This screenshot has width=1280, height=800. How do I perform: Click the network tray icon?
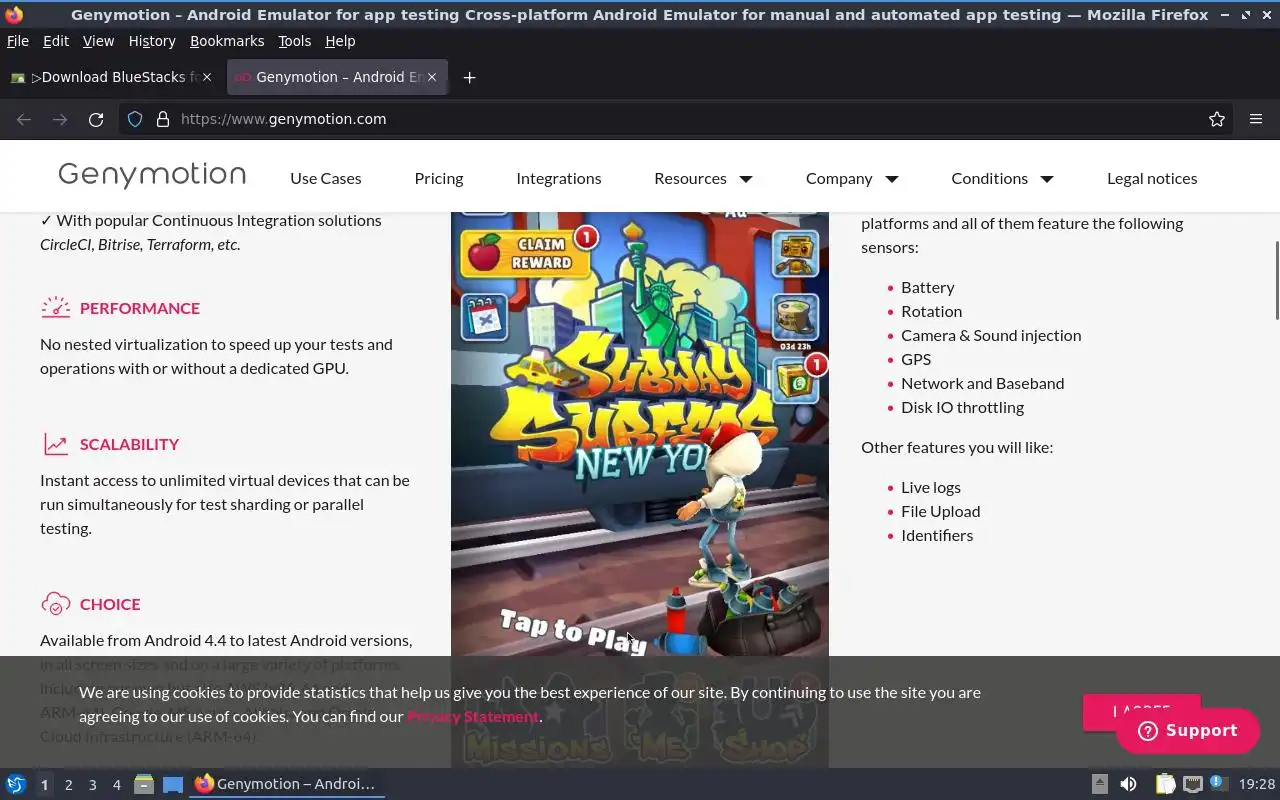(x=1192, y=784)
